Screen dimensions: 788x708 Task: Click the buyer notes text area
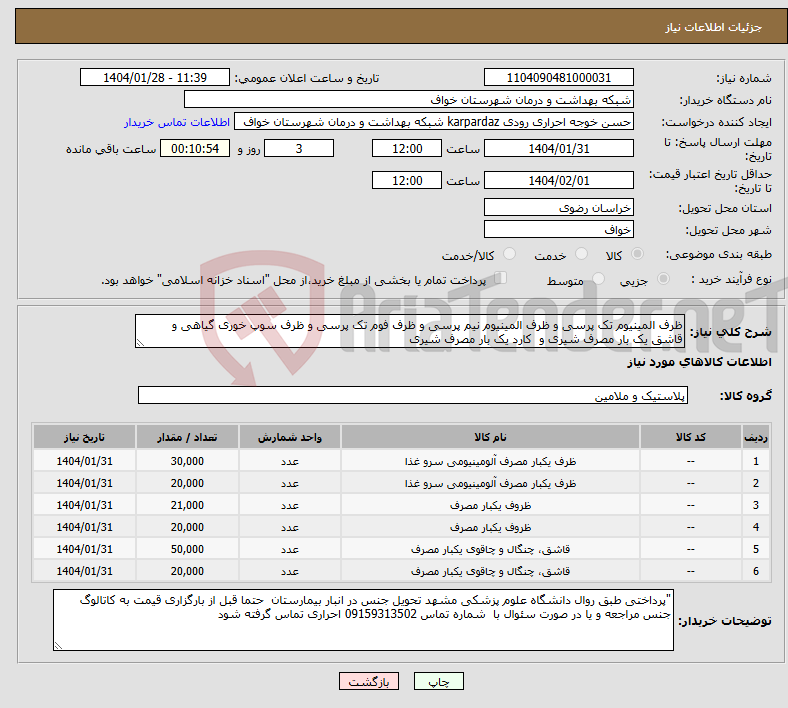pos(363,620)
